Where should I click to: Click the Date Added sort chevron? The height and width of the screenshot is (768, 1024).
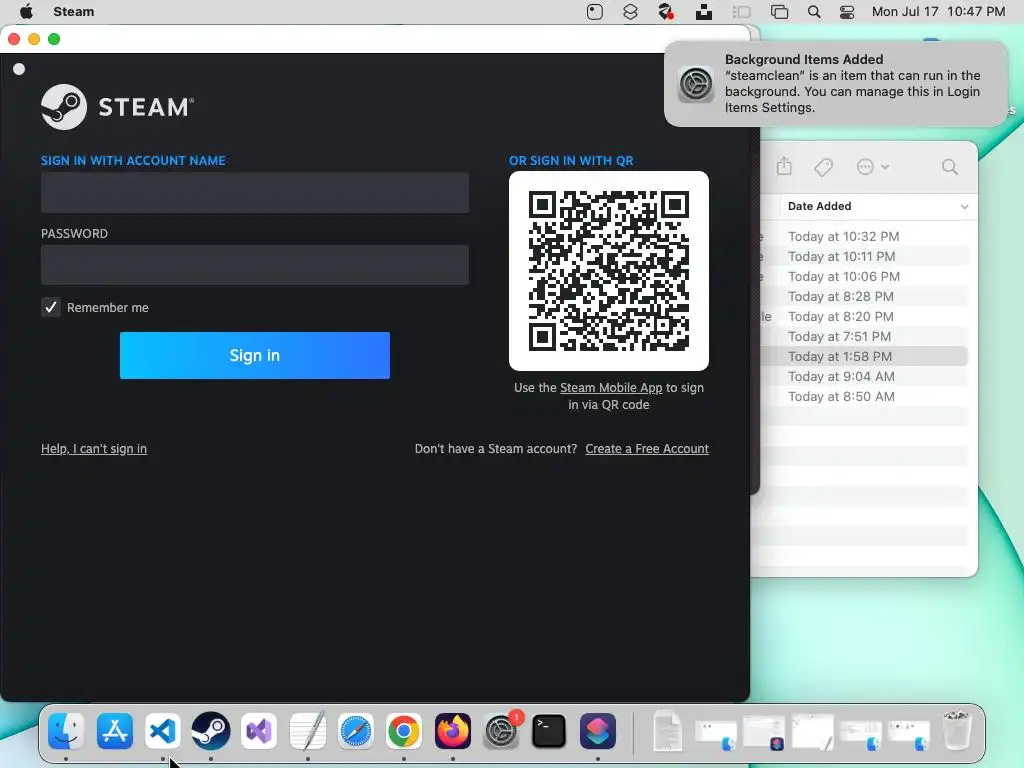click(964, 206)
